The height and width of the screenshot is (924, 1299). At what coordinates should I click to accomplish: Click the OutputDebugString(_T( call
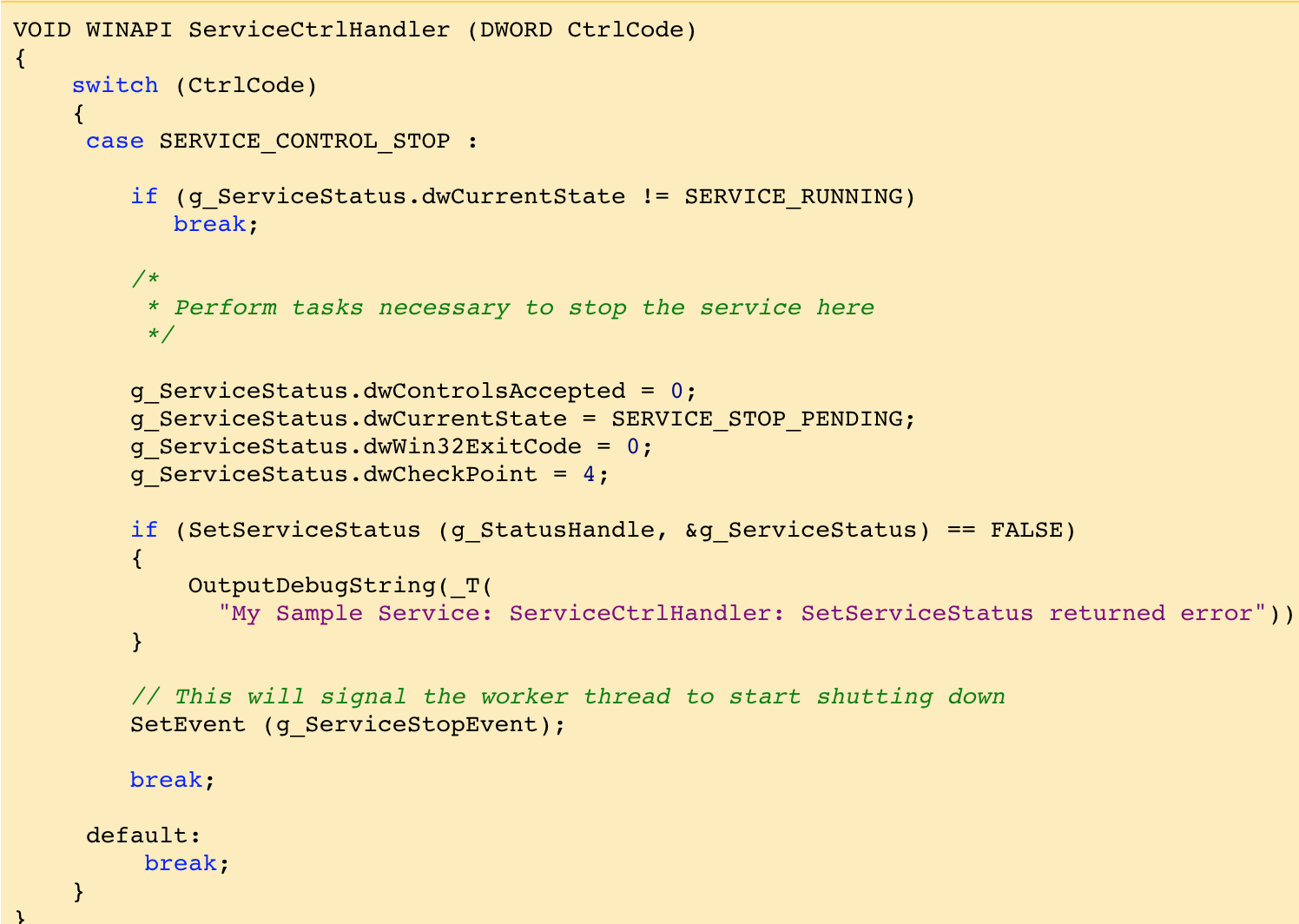click(340, 585)
